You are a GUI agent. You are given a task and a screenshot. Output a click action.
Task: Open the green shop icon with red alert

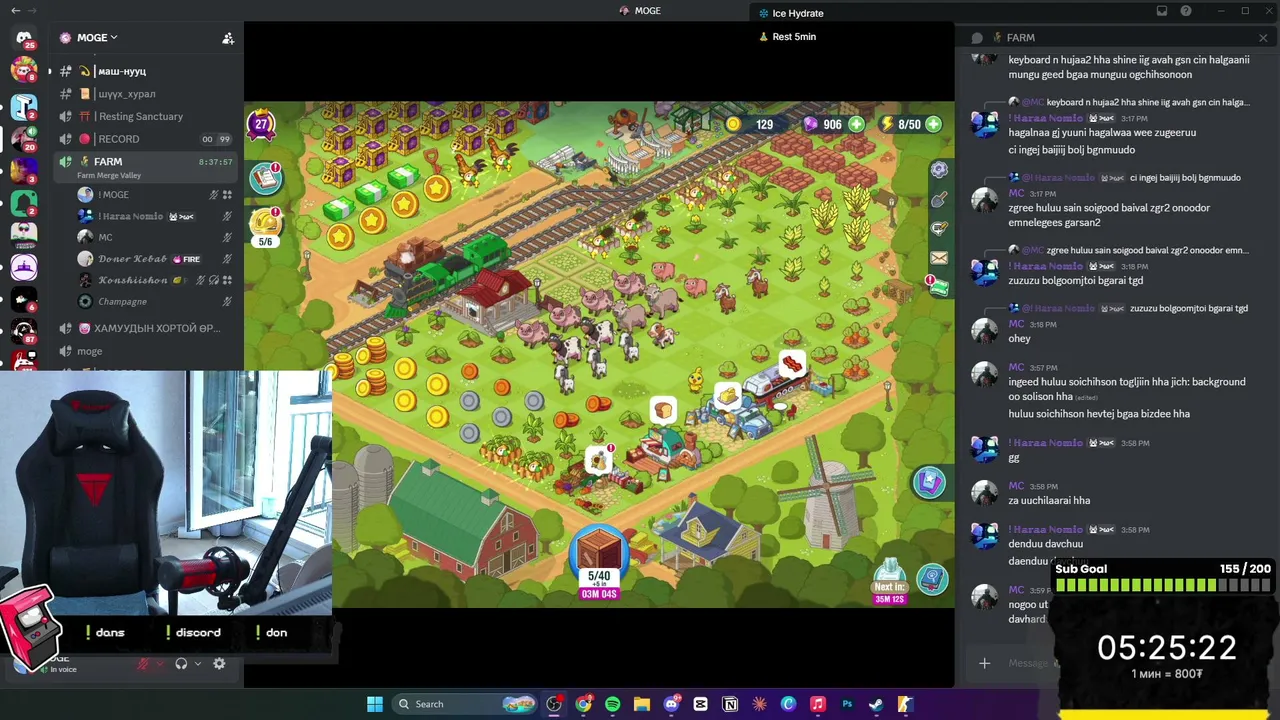(x=938, y=287)
